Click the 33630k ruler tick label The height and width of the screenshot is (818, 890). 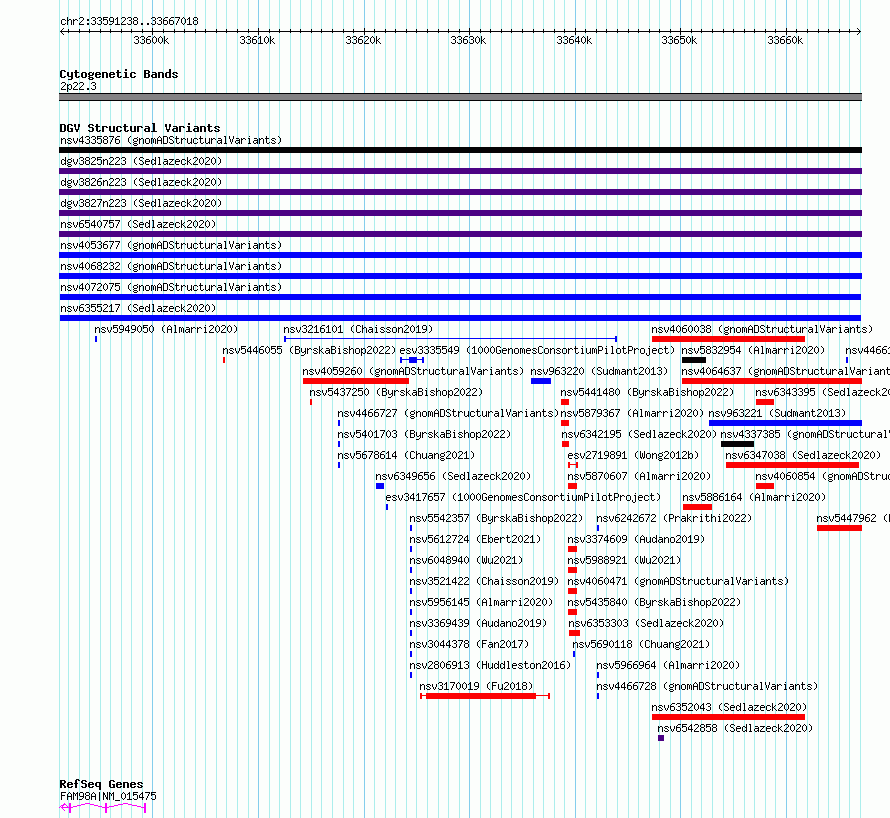[x=468, y=40]
